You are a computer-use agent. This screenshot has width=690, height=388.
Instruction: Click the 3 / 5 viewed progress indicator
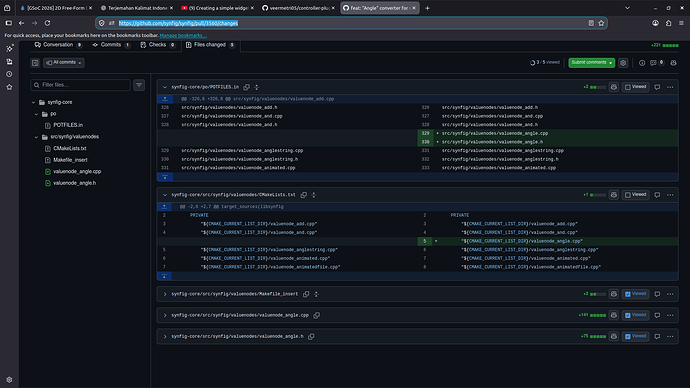pyautogui.click(x=545, y=62)
